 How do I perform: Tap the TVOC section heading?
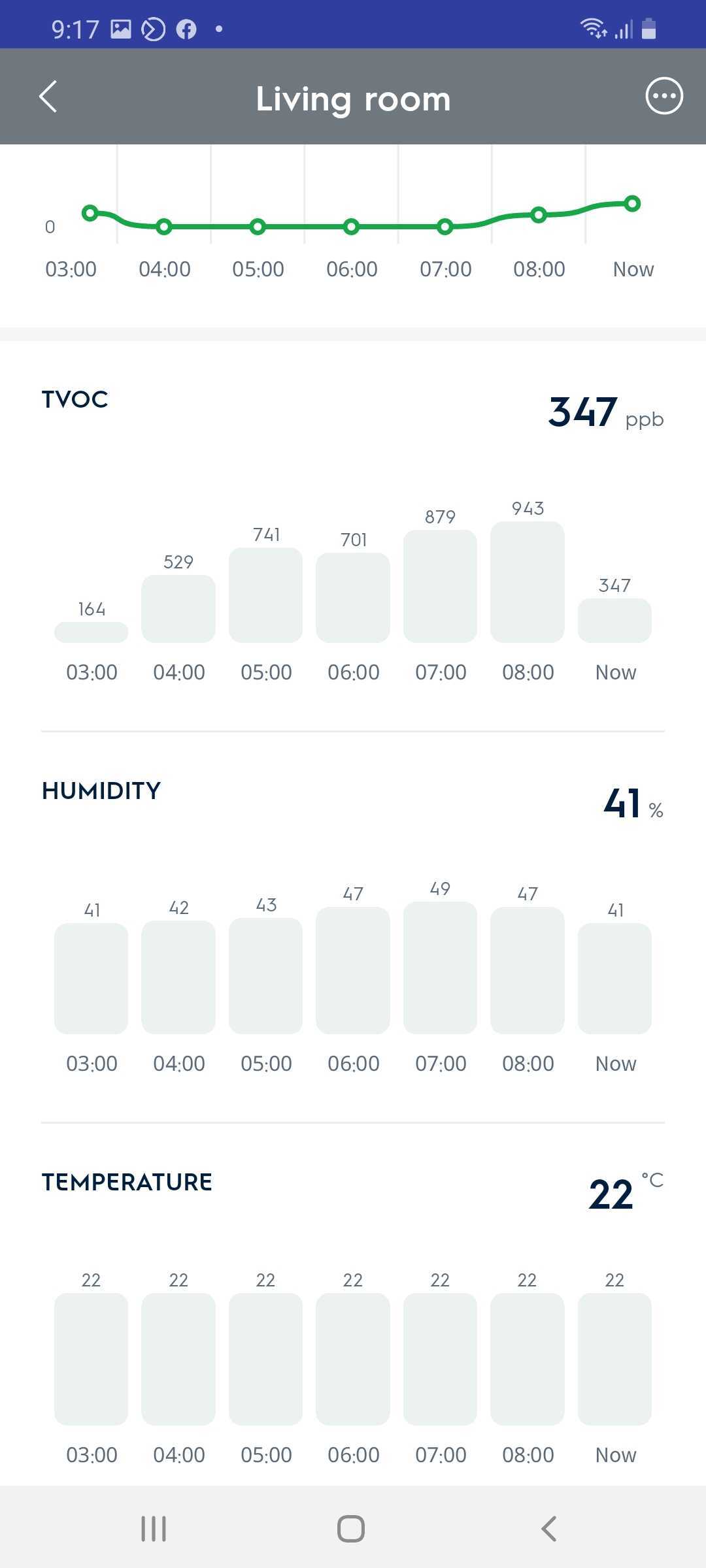(75, 399)
